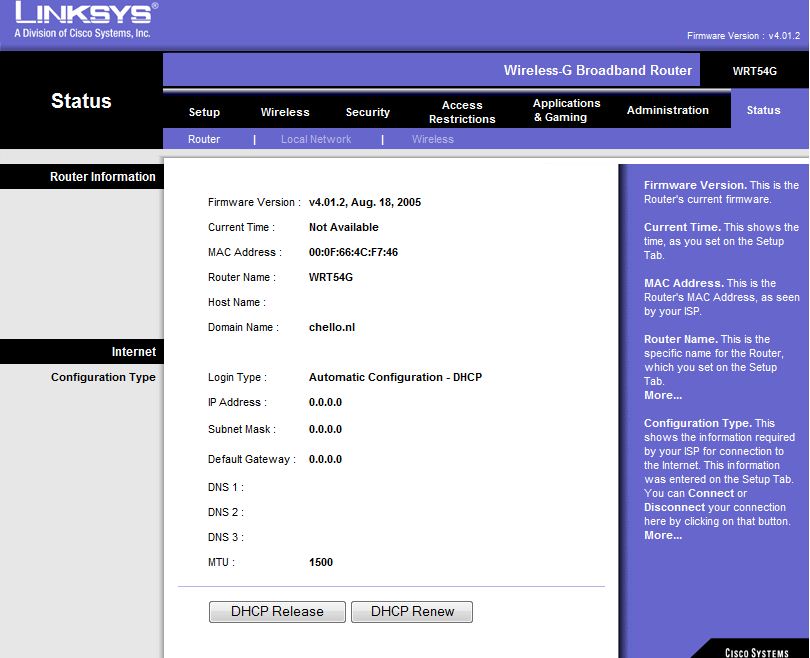Click Automatic Configuration - DHCP login type

[395, 377]
